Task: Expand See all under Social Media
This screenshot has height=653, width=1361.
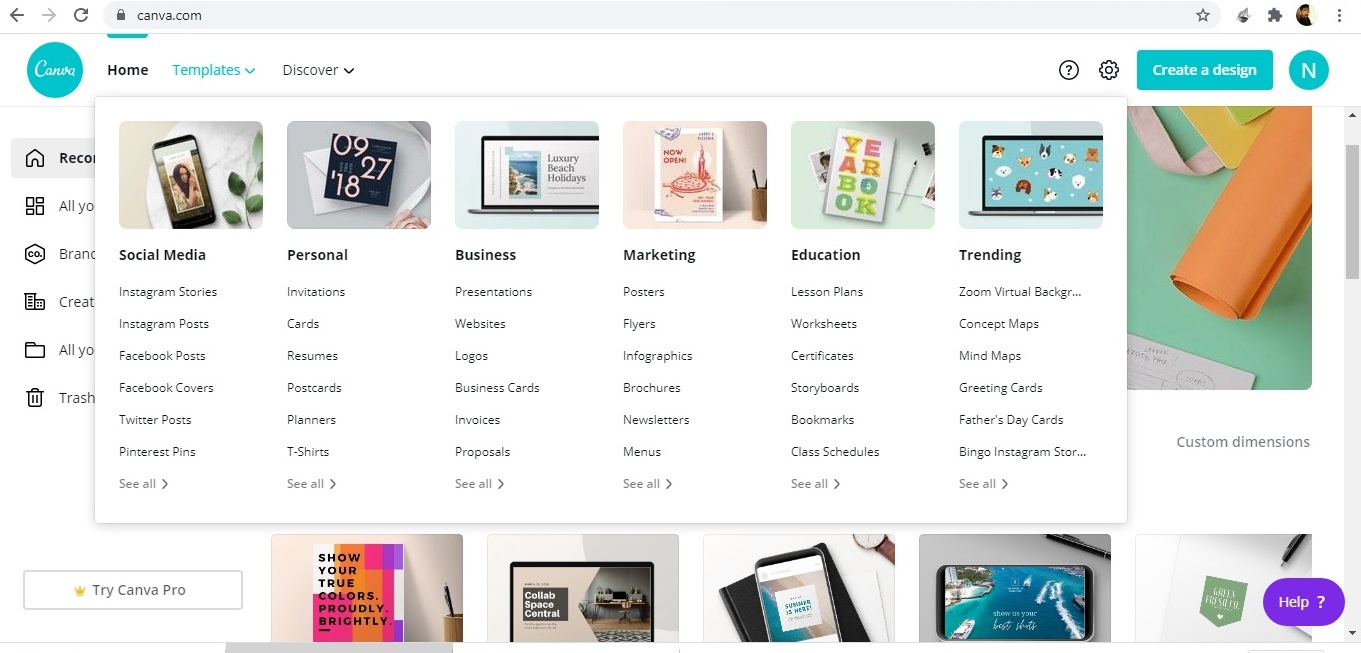Action: (143, 484)
